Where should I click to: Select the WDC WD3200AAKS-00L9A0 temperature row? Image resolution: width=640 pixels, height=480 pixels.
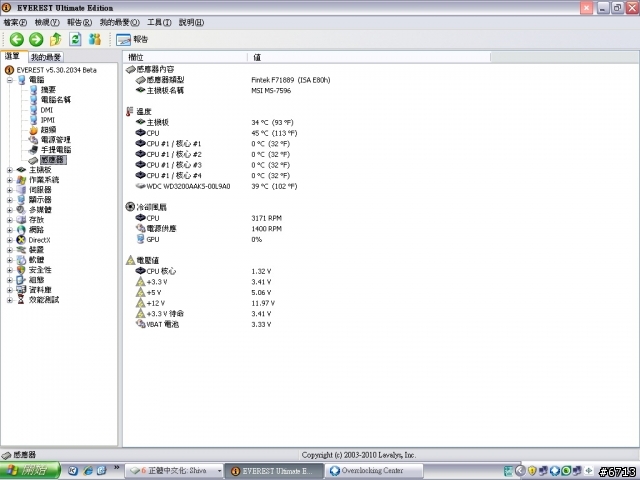tap(216, 186)
